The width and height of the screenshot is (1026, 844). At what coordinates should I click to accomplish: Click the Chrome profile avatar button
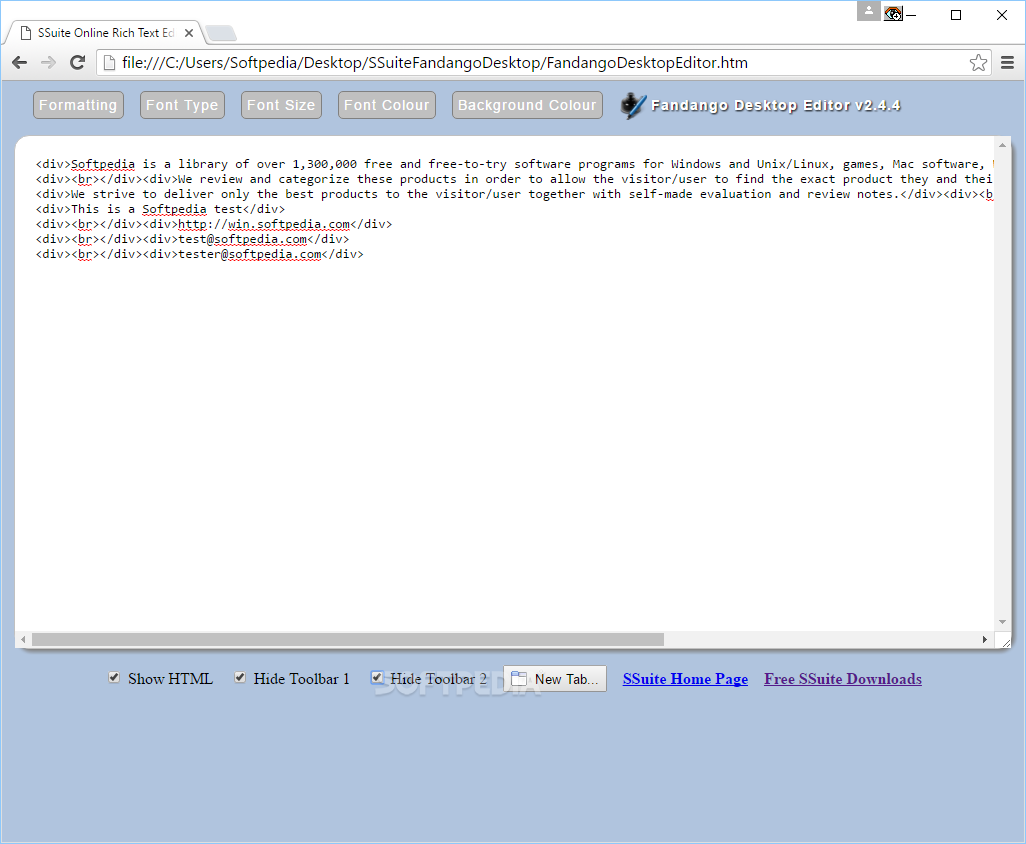pyautogui.click(x=868, y=11)
